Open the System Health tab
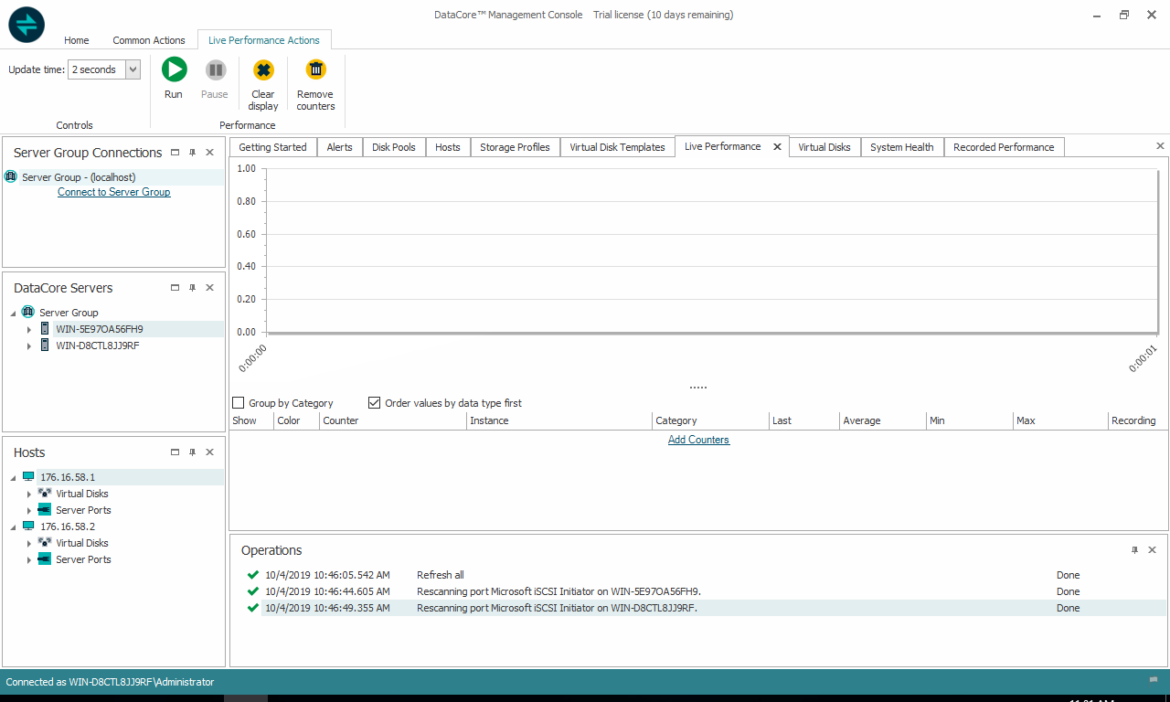This screenshot has height=702, width=1170. click(901, 147)
